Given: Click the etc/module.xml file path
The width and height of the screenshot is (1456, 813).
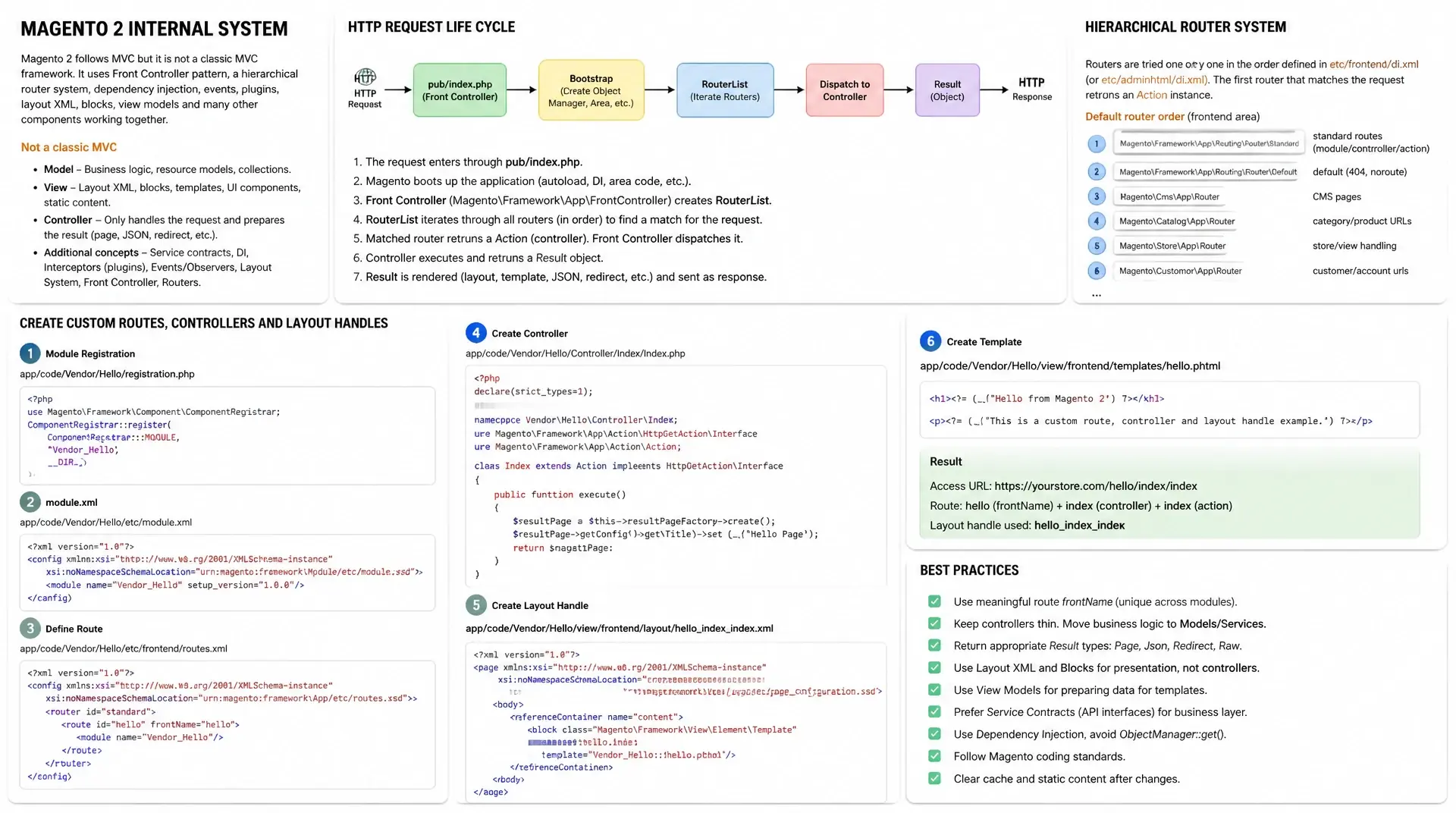Looking at the screenshot, I should pyautogui.click(x=105, y=523).
